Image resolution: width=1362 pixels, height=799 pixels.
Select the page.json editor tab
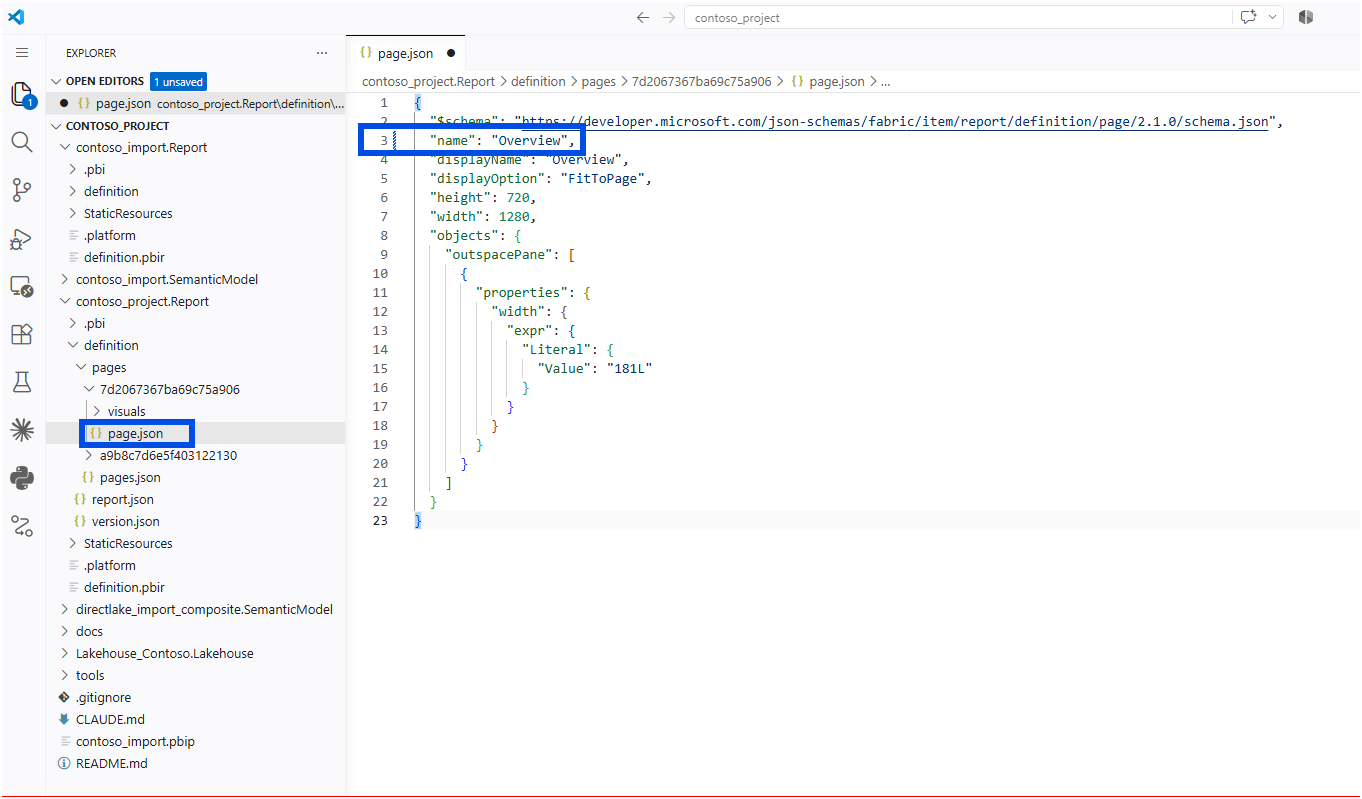coord(406,53)
